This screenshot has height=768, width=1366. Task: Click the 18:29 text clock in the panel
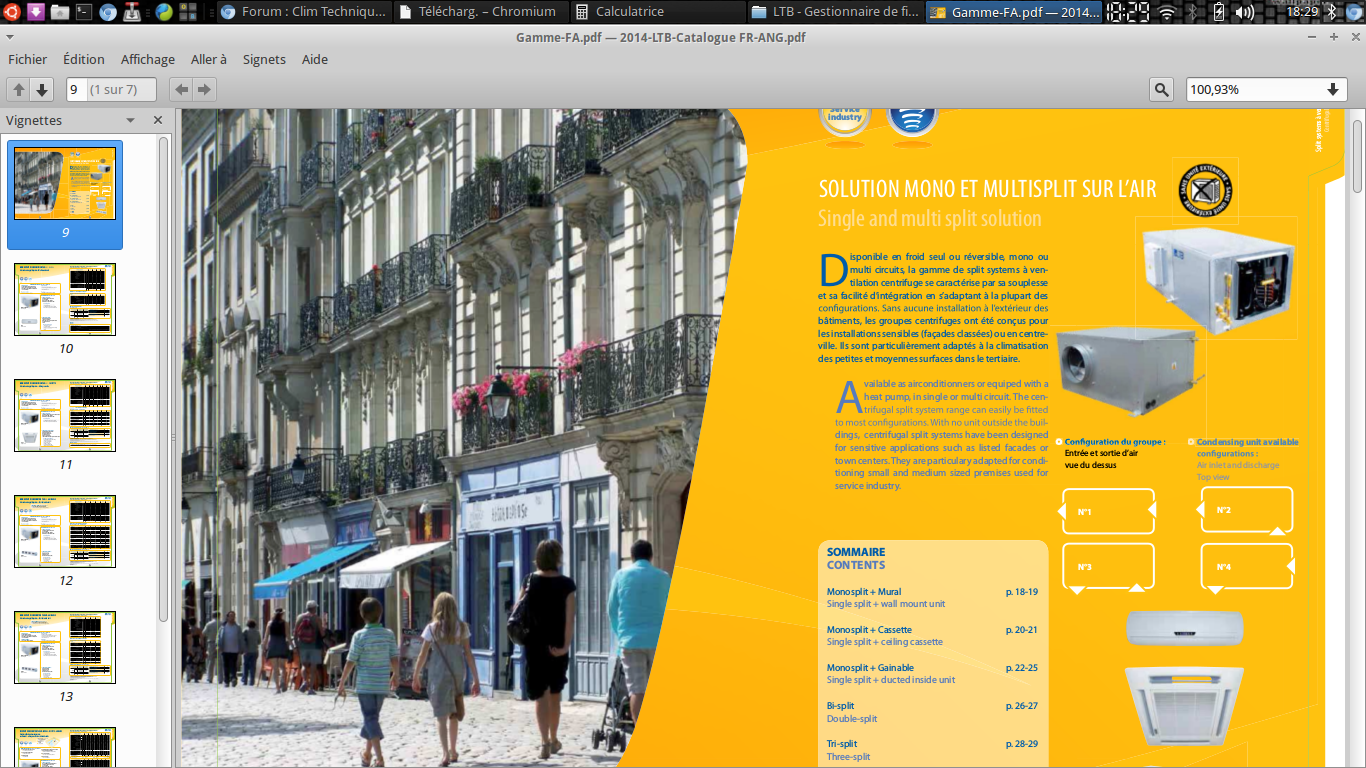pos(1302,12)
